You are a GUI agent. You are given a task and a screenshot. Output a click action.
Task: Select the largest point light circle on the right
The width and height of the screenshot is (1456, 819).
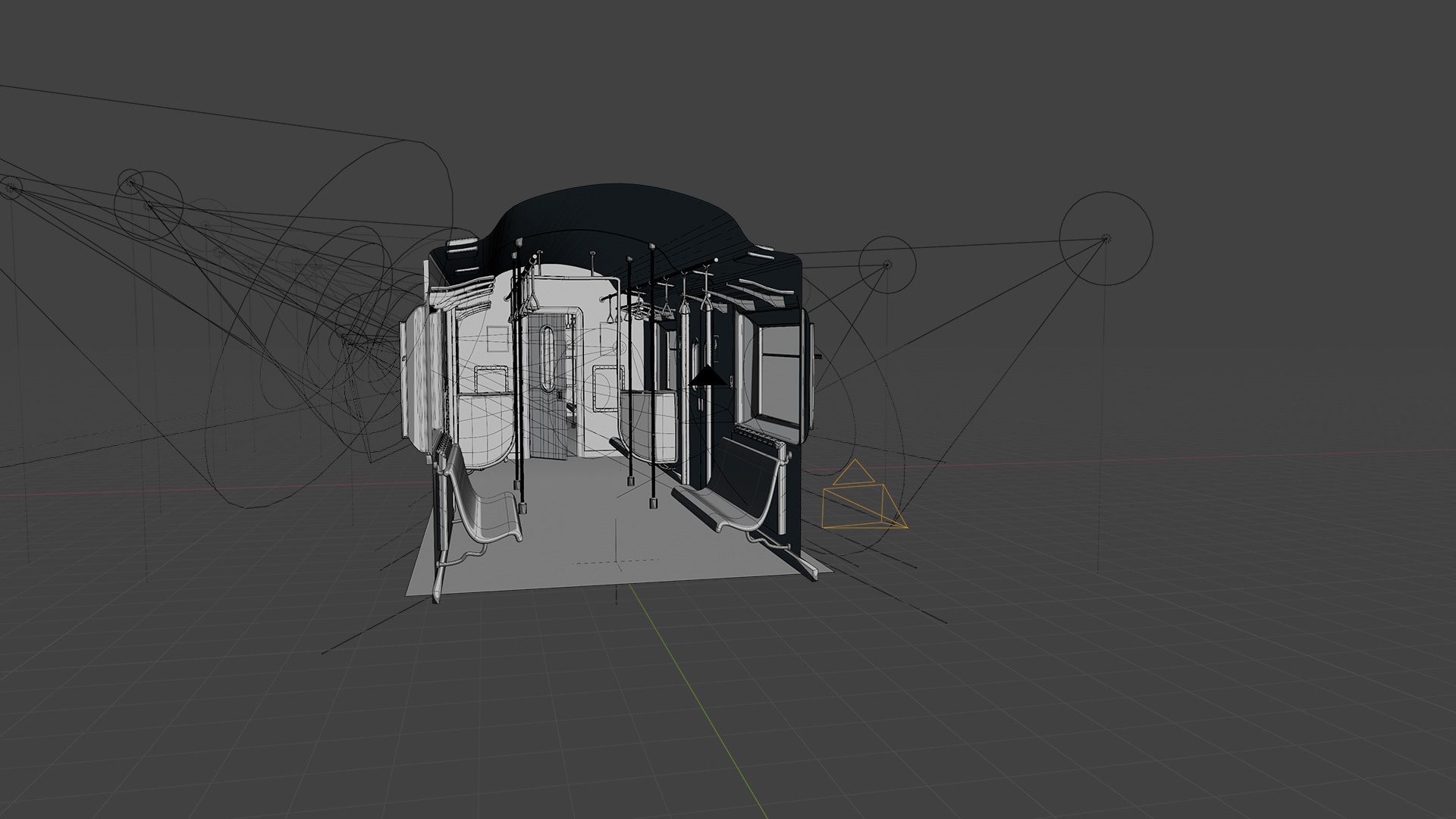pyautogui.click(x=1106, y=239)
